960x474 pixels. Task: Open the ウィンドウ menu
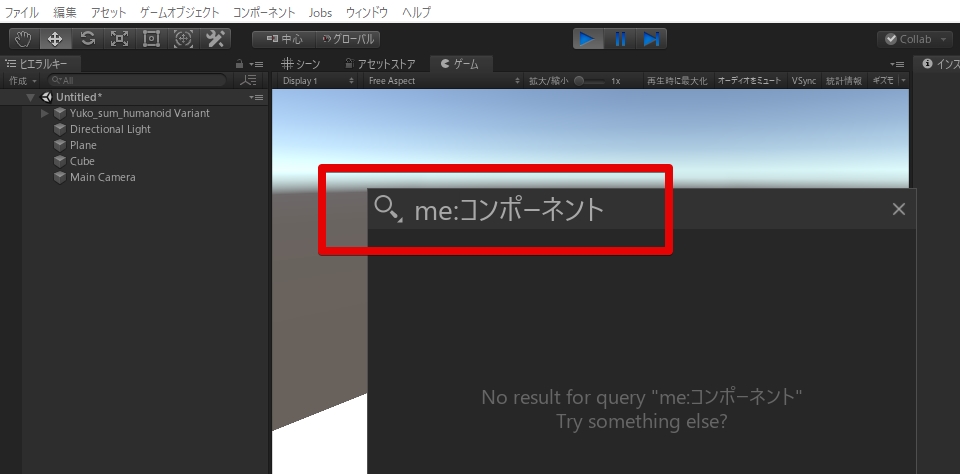[367, 12]
